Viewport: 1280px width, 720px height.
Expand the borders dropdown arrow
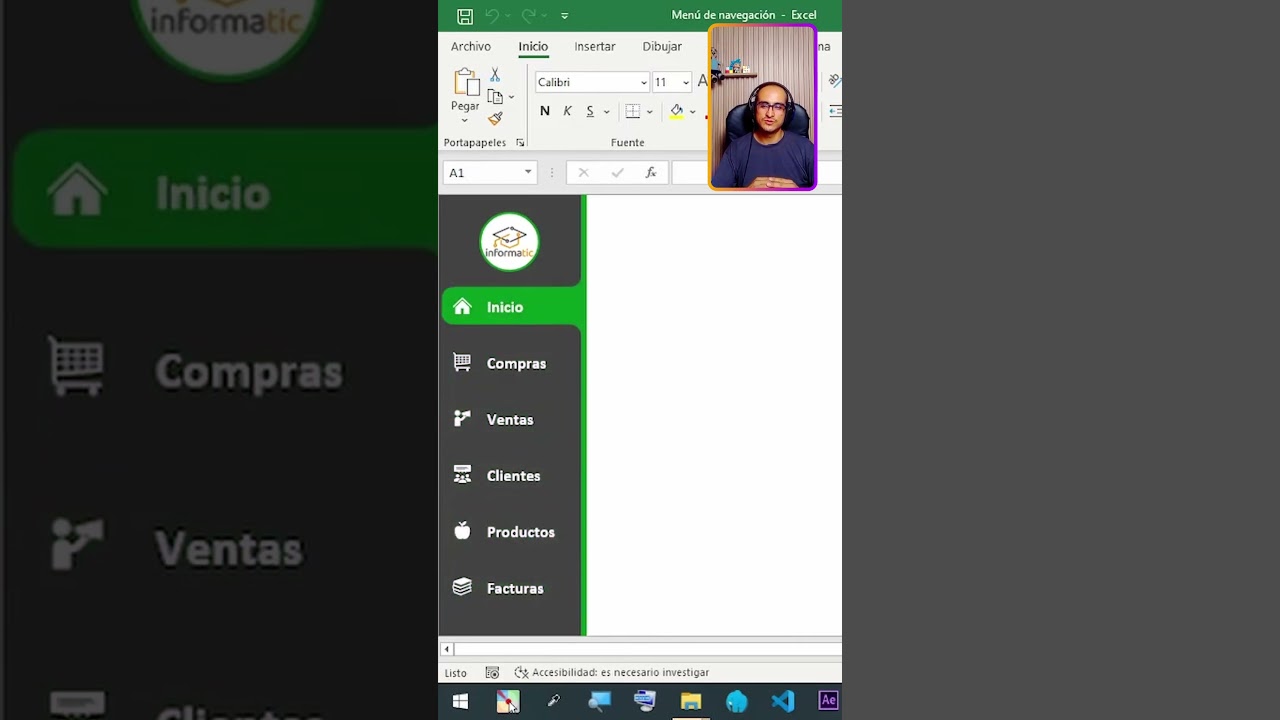(649, 112)
